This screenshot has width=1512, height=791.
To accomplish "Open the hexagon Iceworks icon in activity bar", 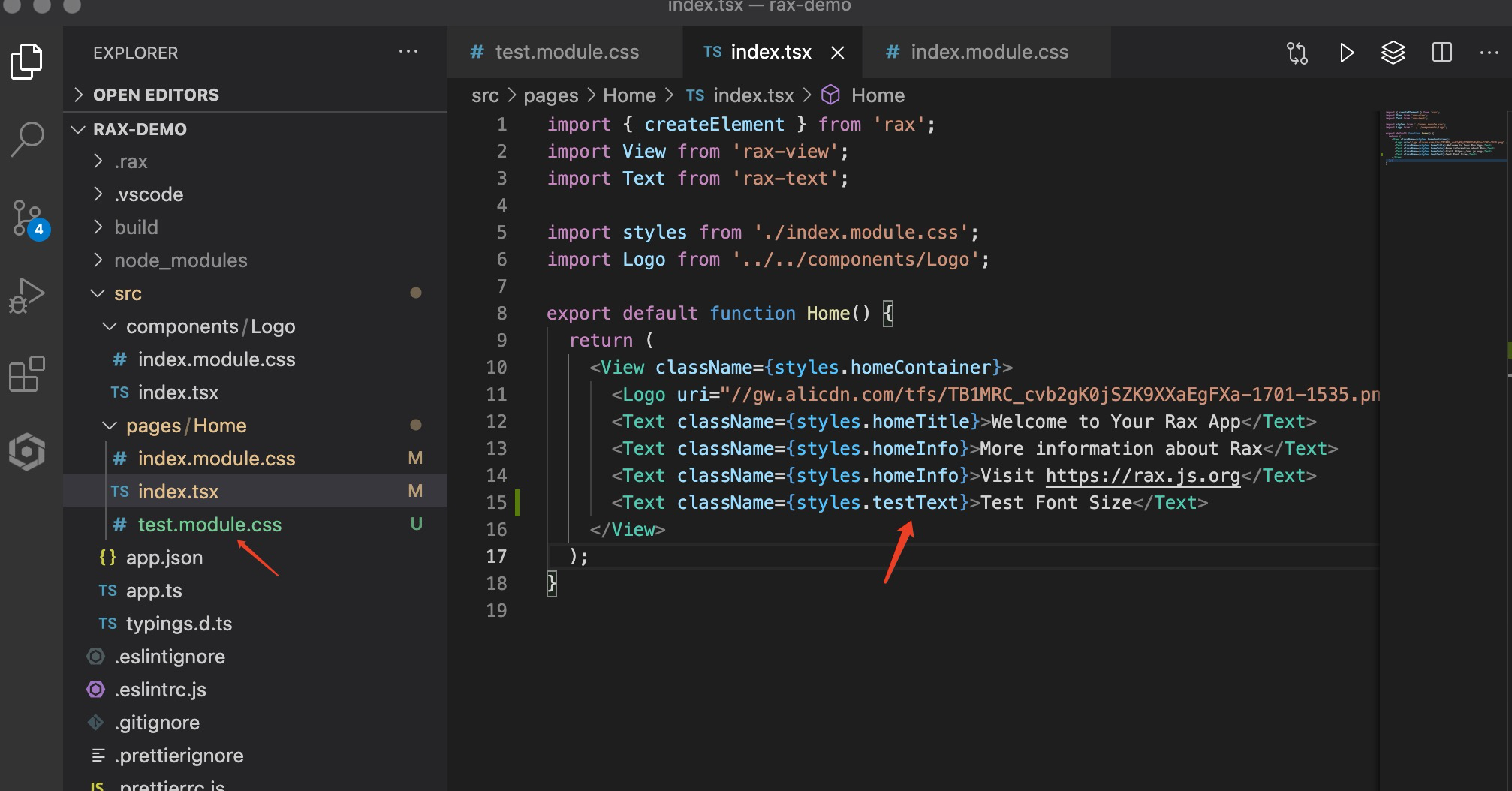I will click(27, 451).
